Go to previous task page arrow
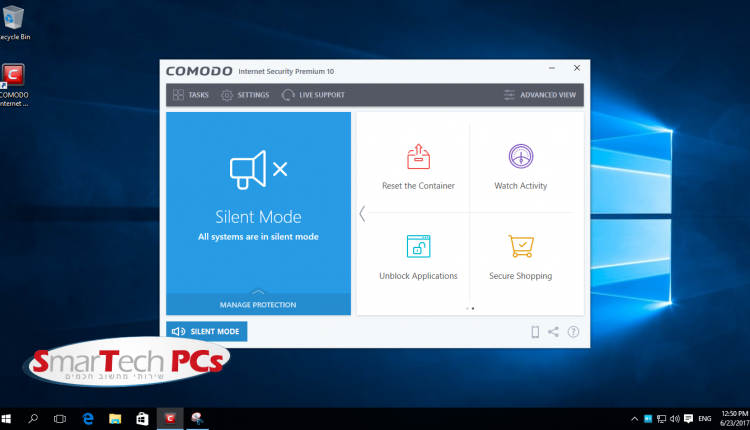 [x=362, y=213]
